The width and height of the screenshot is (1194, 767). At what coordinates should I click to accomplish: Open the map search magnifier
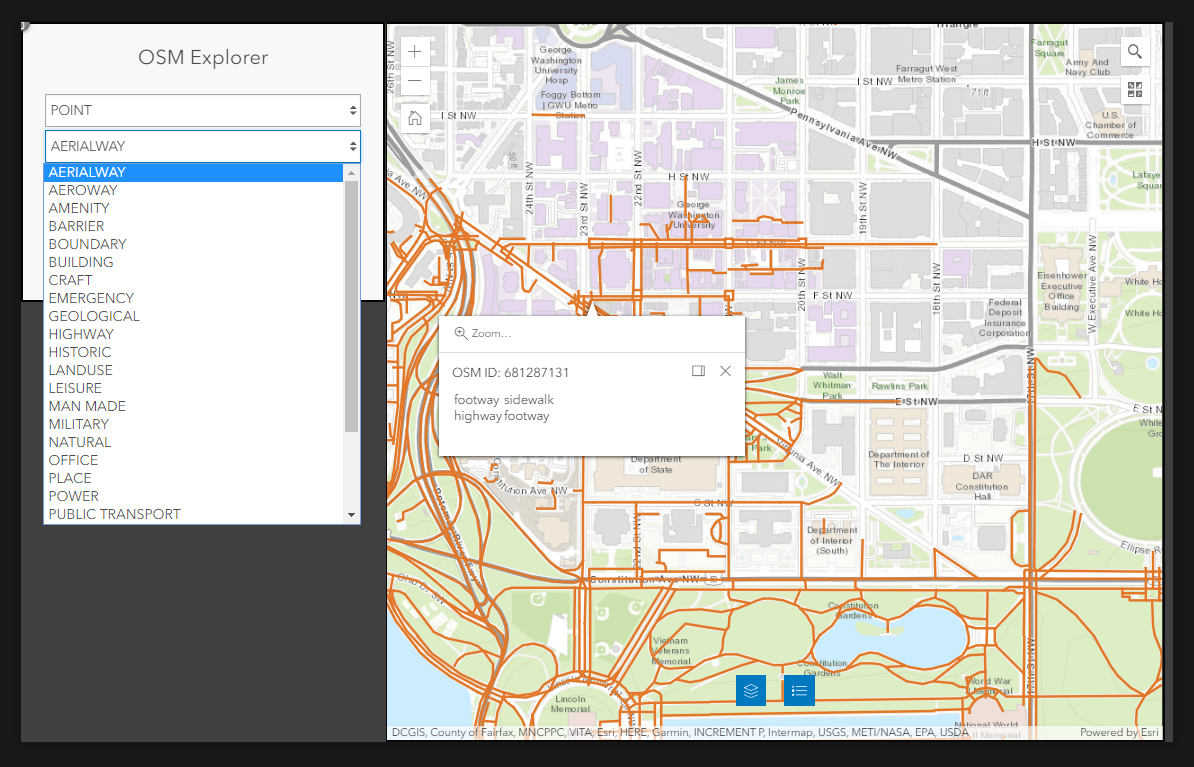[1135, 52]
